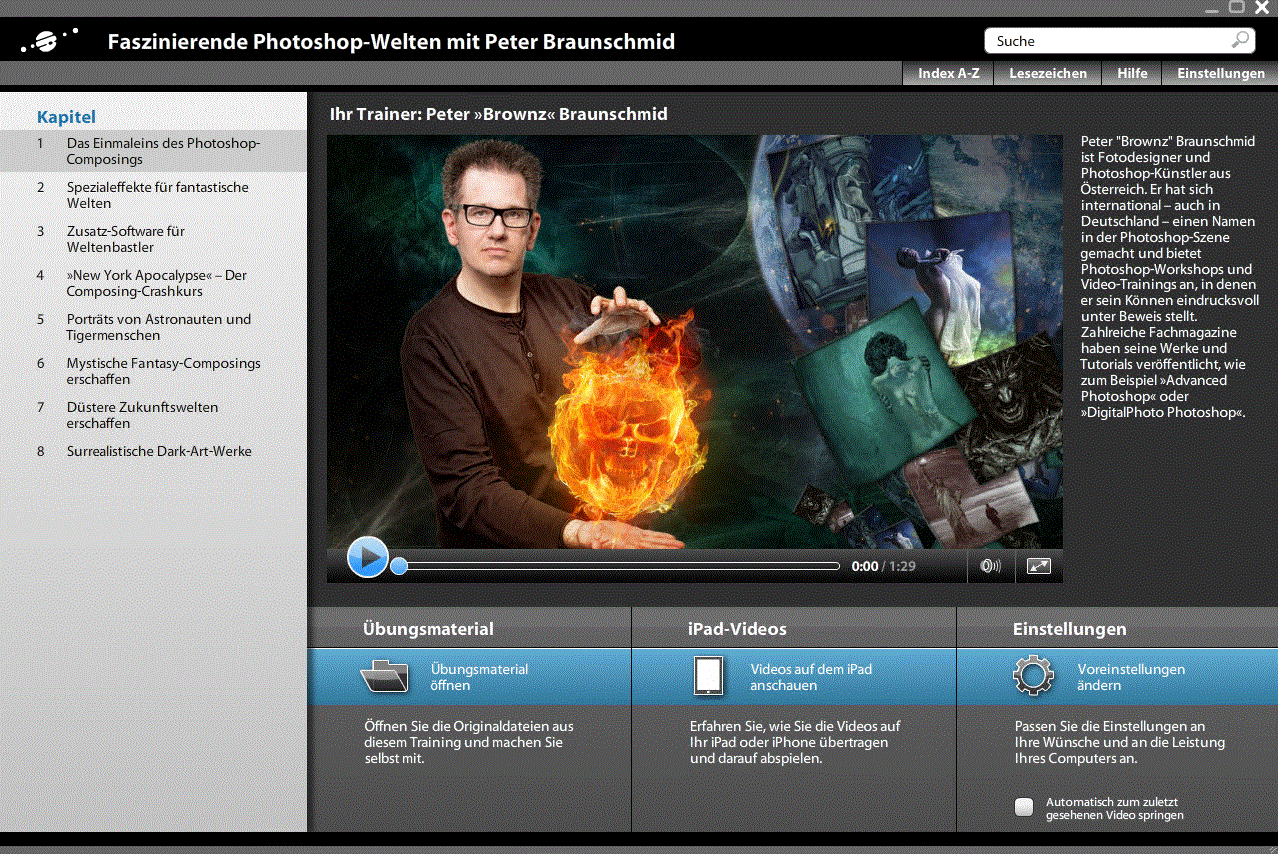
Task: Click the video preview image of the trainer
Action: 695,342
